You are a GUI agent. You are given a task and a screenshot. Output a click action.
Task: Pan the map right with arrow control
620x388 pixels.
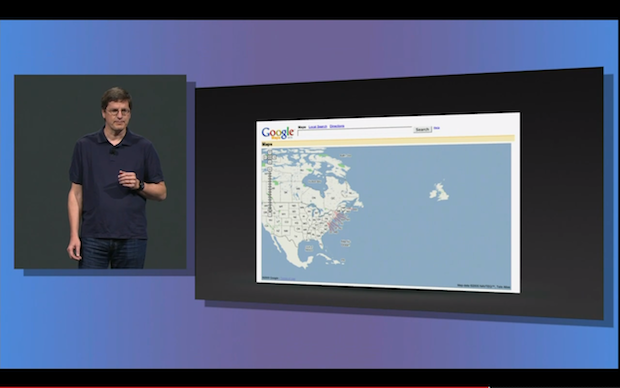274,157
